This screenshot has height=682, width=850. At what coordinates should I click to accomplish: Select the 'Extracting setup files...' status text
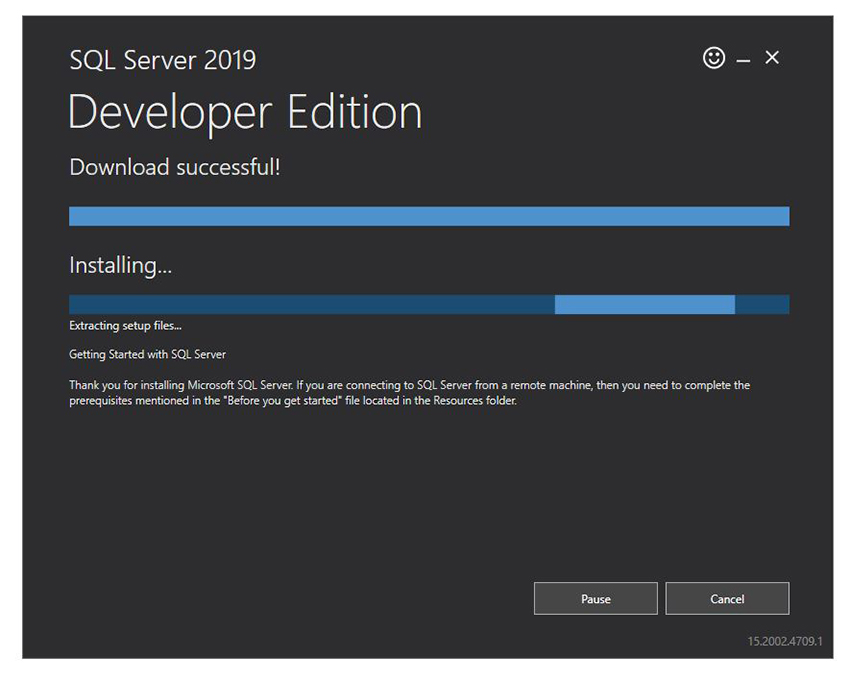click(x=125, y=326)
